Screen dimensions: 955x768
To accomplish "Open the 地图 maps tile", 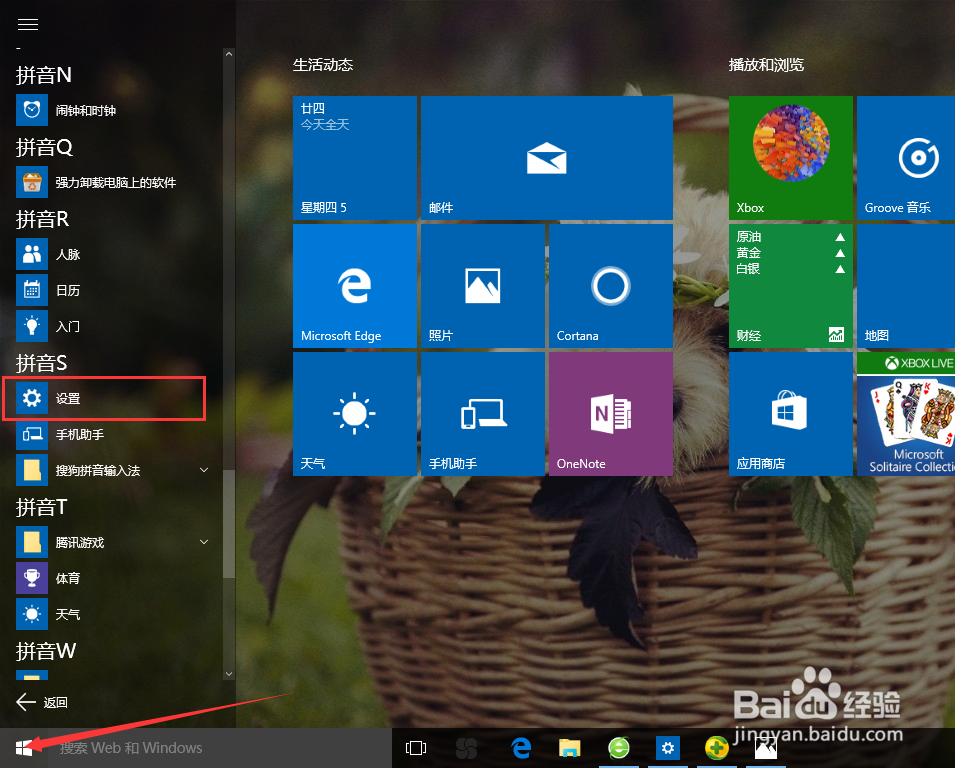I will tap(906, 286).
